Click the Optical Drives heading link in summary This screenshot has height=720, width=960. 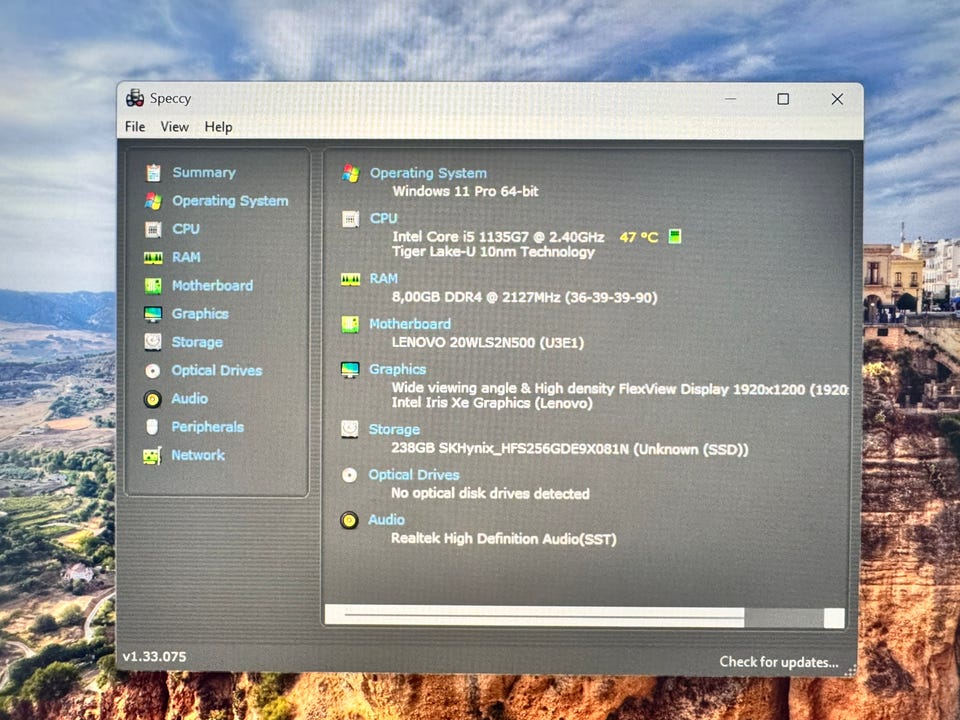(414, 474)
